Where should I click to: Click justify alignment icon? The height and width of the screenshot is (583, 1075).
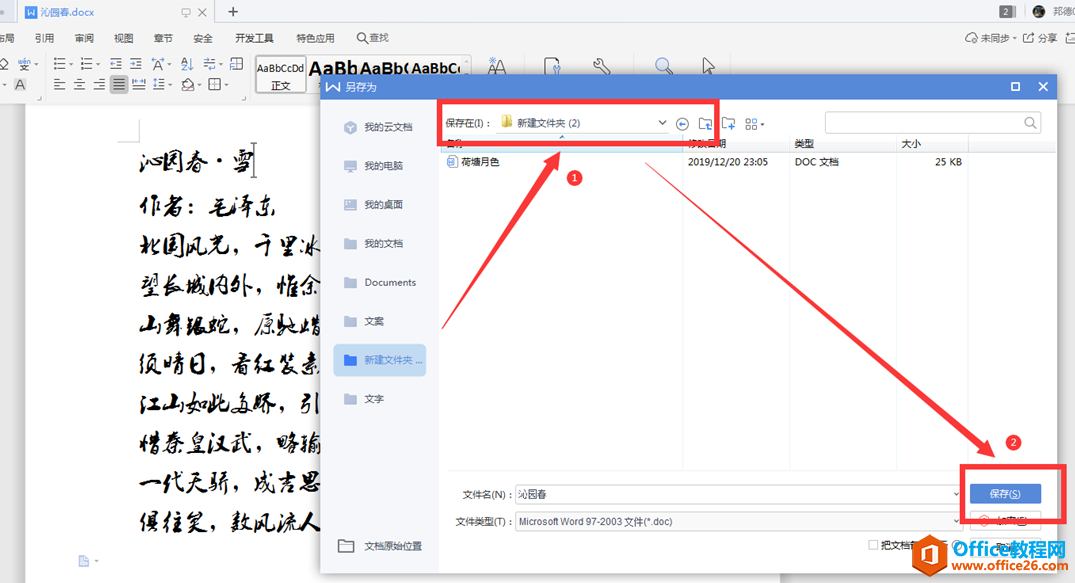coord(119,84)
